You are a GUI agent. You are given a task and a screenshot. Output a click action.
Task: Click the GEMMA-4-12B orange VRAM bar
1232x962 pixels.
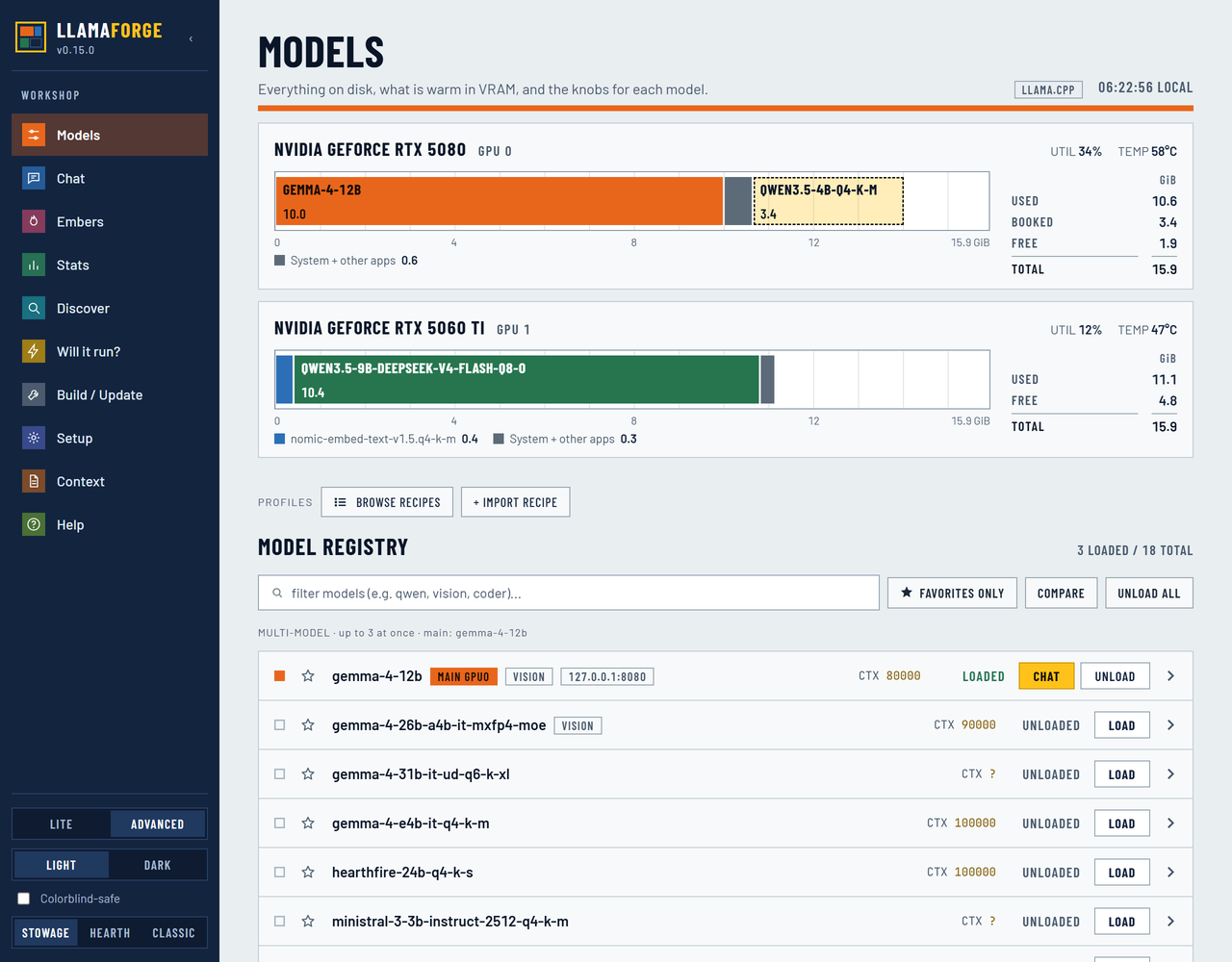[x=500, y=201]
